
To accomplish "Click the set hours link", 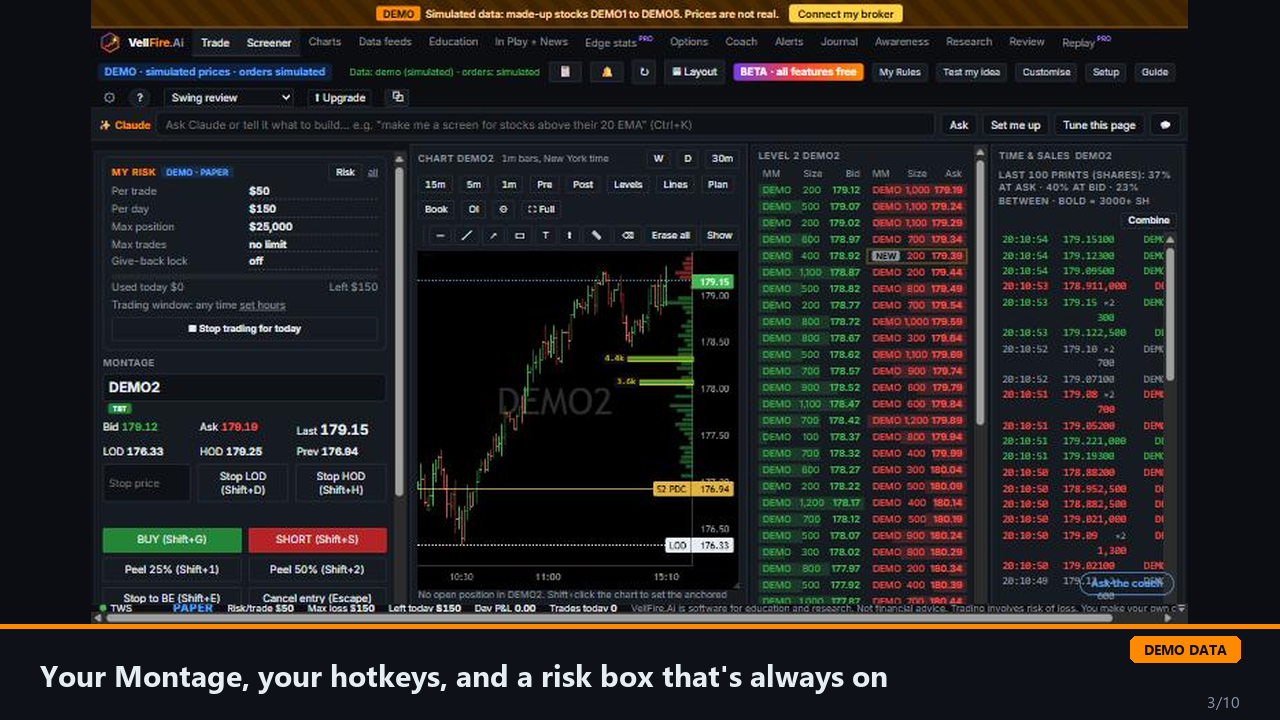I will click(262, 305).
